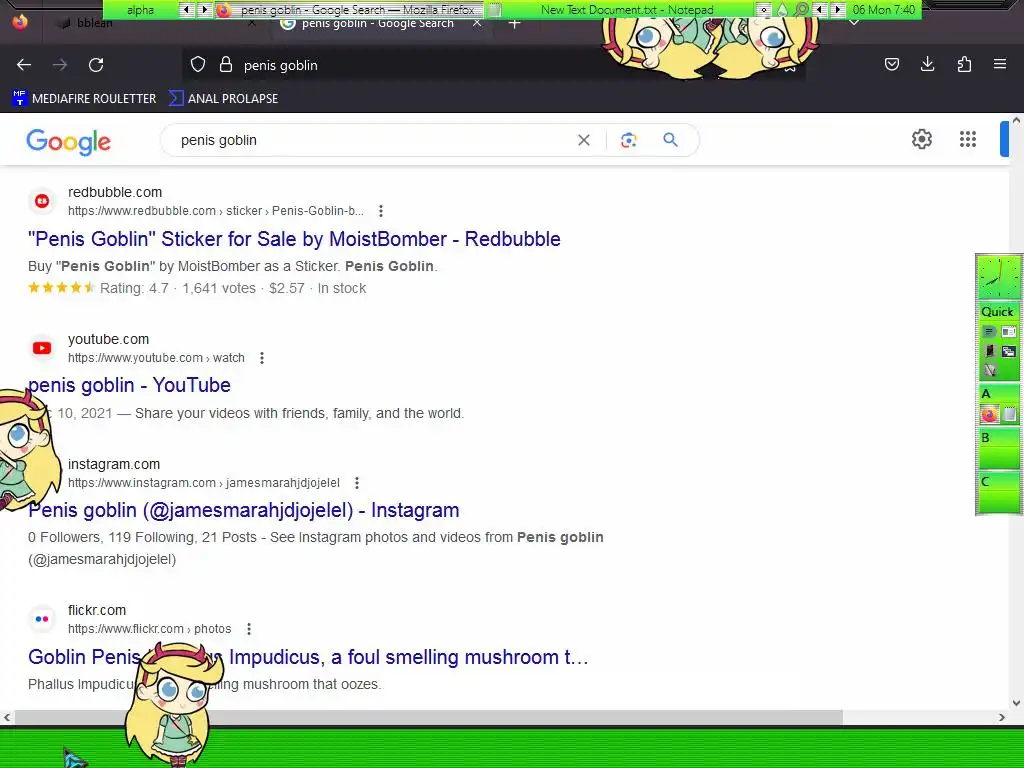Click the blue magnifier search icon
This screenshot has width=1024, height=768.
coord(670,140)
